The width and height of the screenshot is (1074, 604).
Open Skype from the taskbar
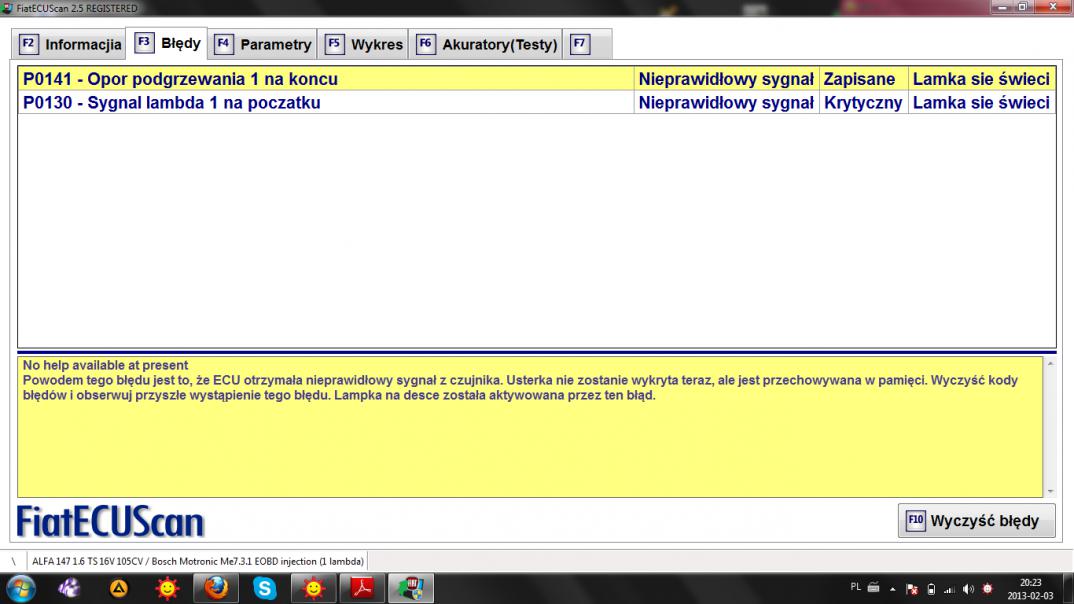point(264,588)
